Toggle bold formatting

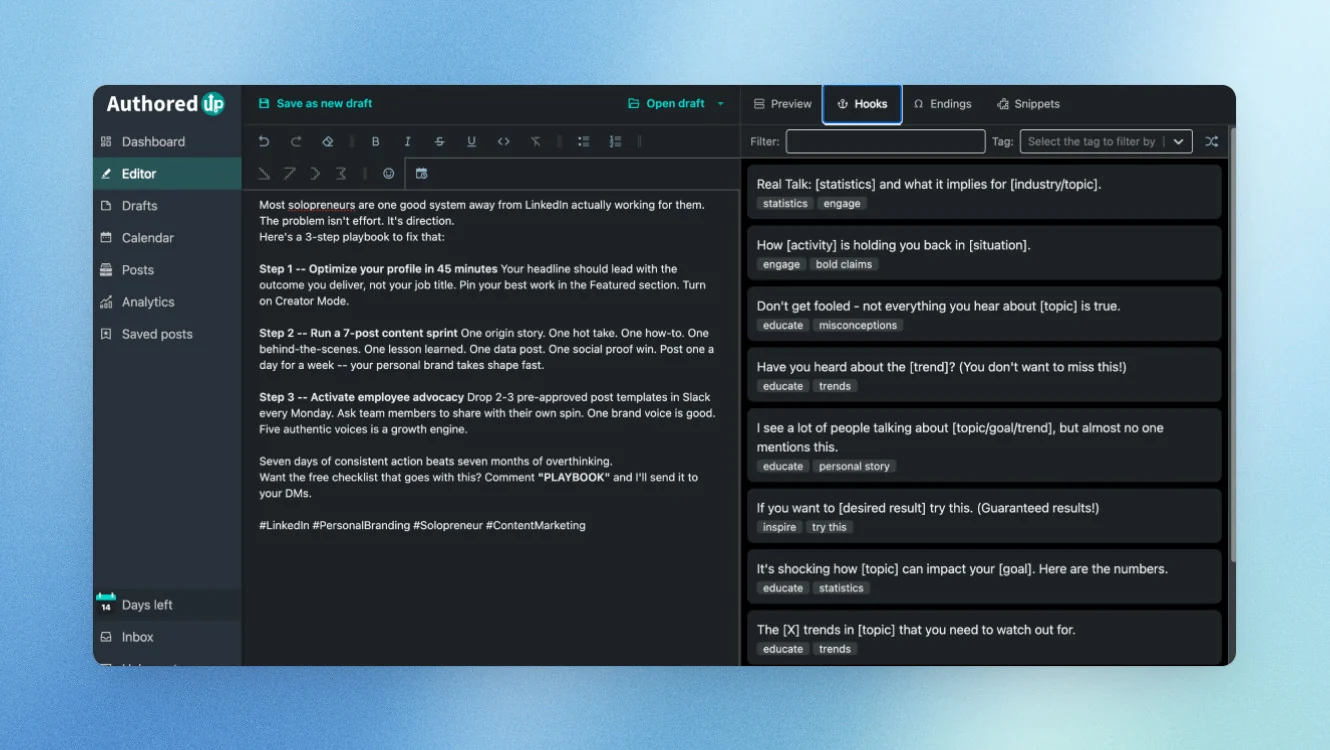[x=376, y=142]
